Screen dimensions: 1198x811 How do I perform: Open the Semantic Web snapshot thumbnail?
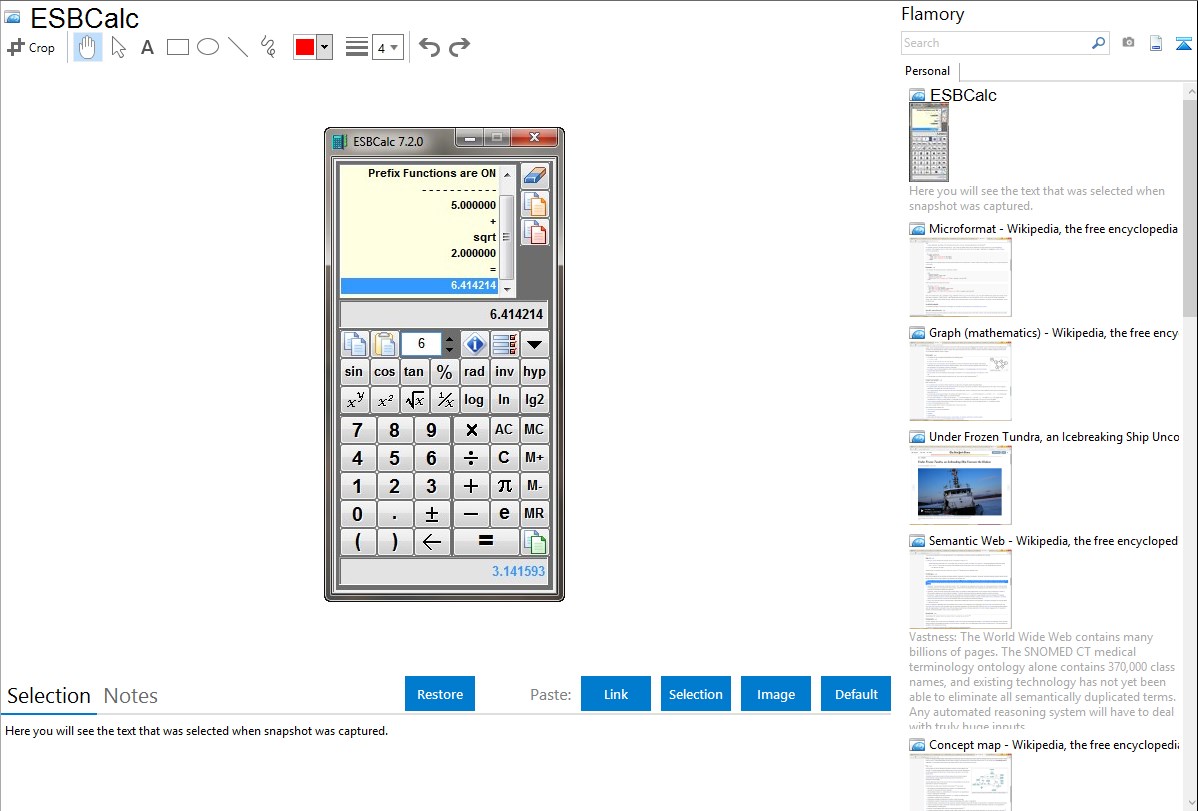[960, 589]
